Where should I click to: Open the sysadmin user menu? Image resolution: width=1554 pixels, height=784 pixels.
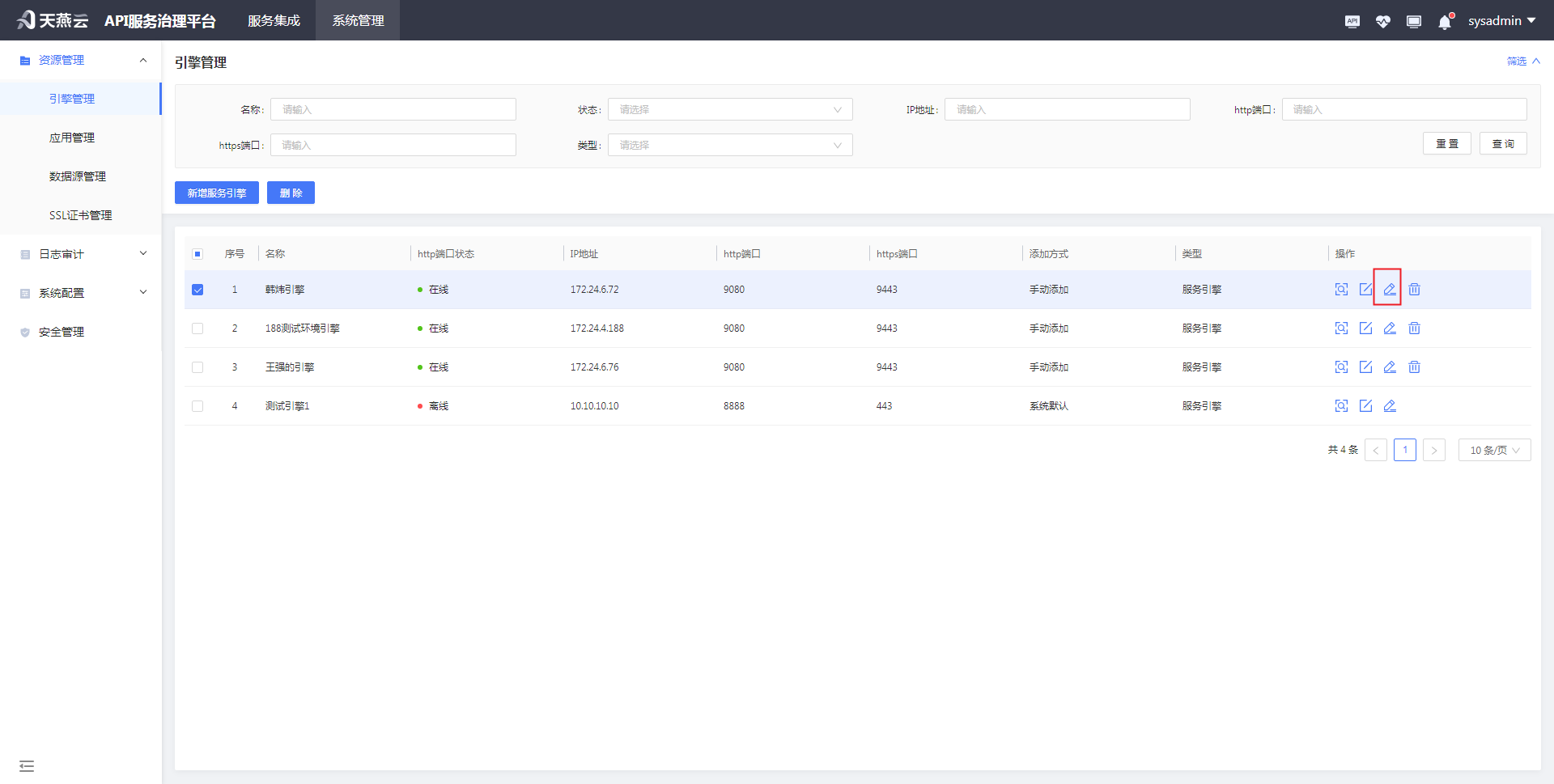(x=1501, y=20)
